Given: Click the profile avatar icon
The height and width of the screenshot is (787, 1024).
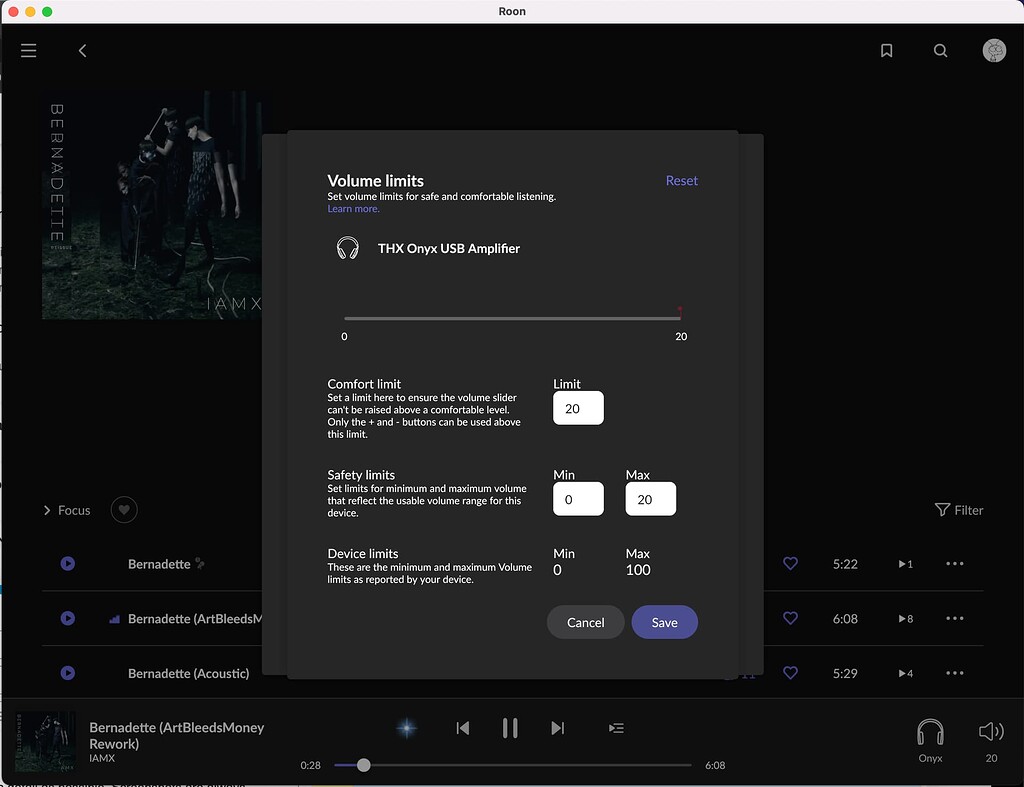Looking at the screenshot, I should 994,50.
